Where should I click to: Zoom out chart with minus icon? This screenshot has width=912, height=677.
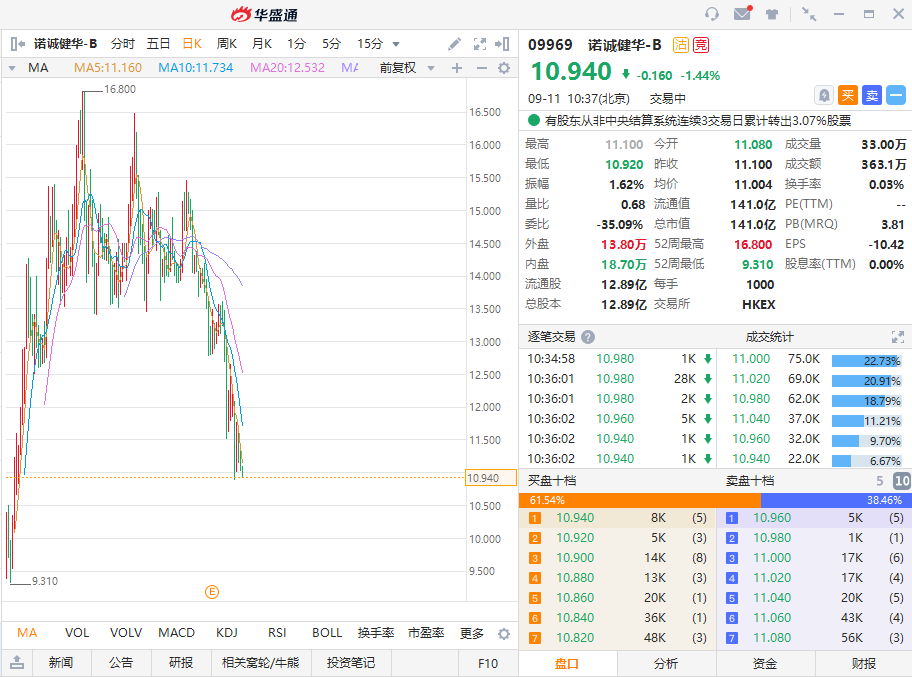click(x=482, y=68)
